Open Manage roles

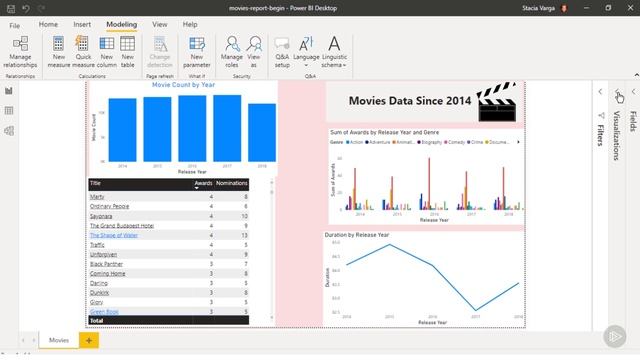click(x=231, y=52)
